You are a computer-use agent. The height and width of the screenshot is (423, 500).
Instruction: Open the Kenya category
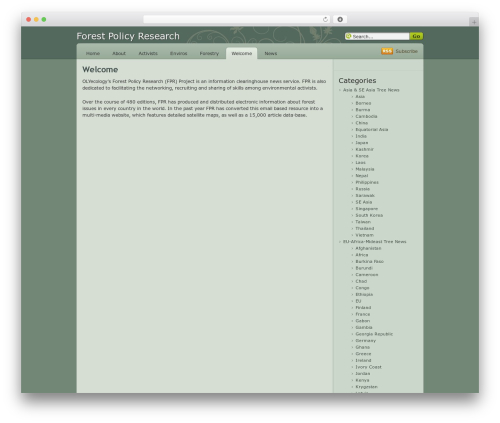[362, 380]
